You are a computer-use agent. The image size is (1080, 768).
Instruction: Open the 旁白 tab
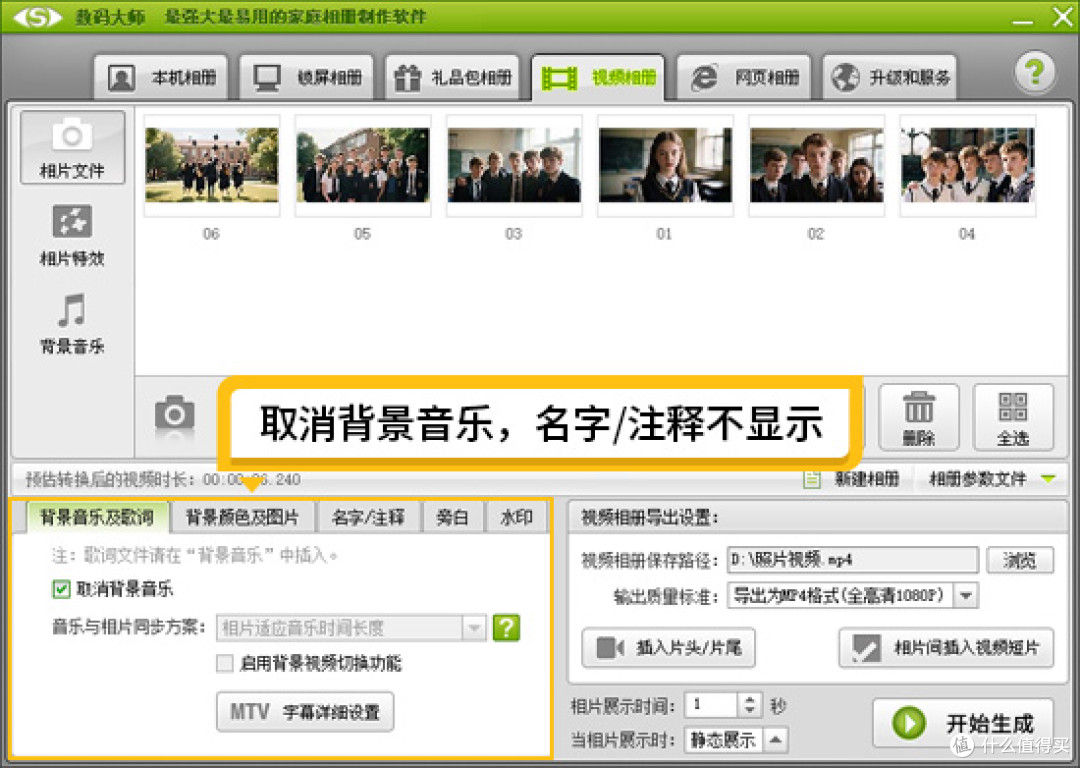pos(453,517)
